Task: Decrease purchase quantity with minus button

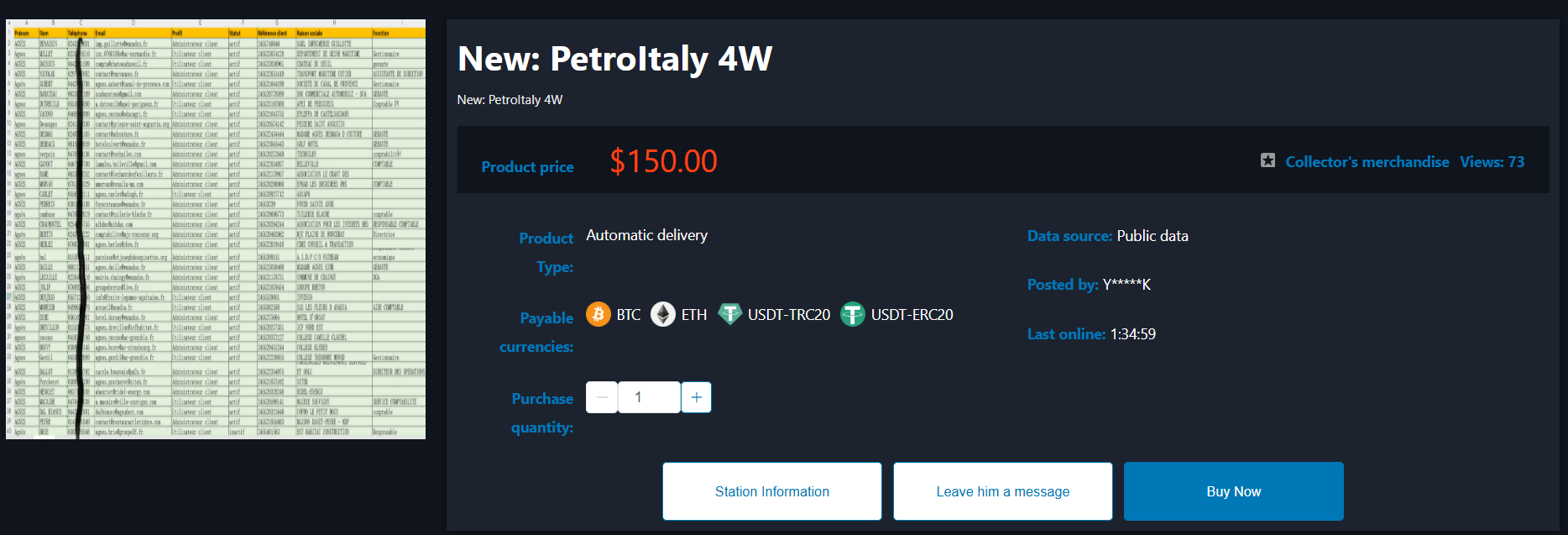Action: (x=602, y=397)
